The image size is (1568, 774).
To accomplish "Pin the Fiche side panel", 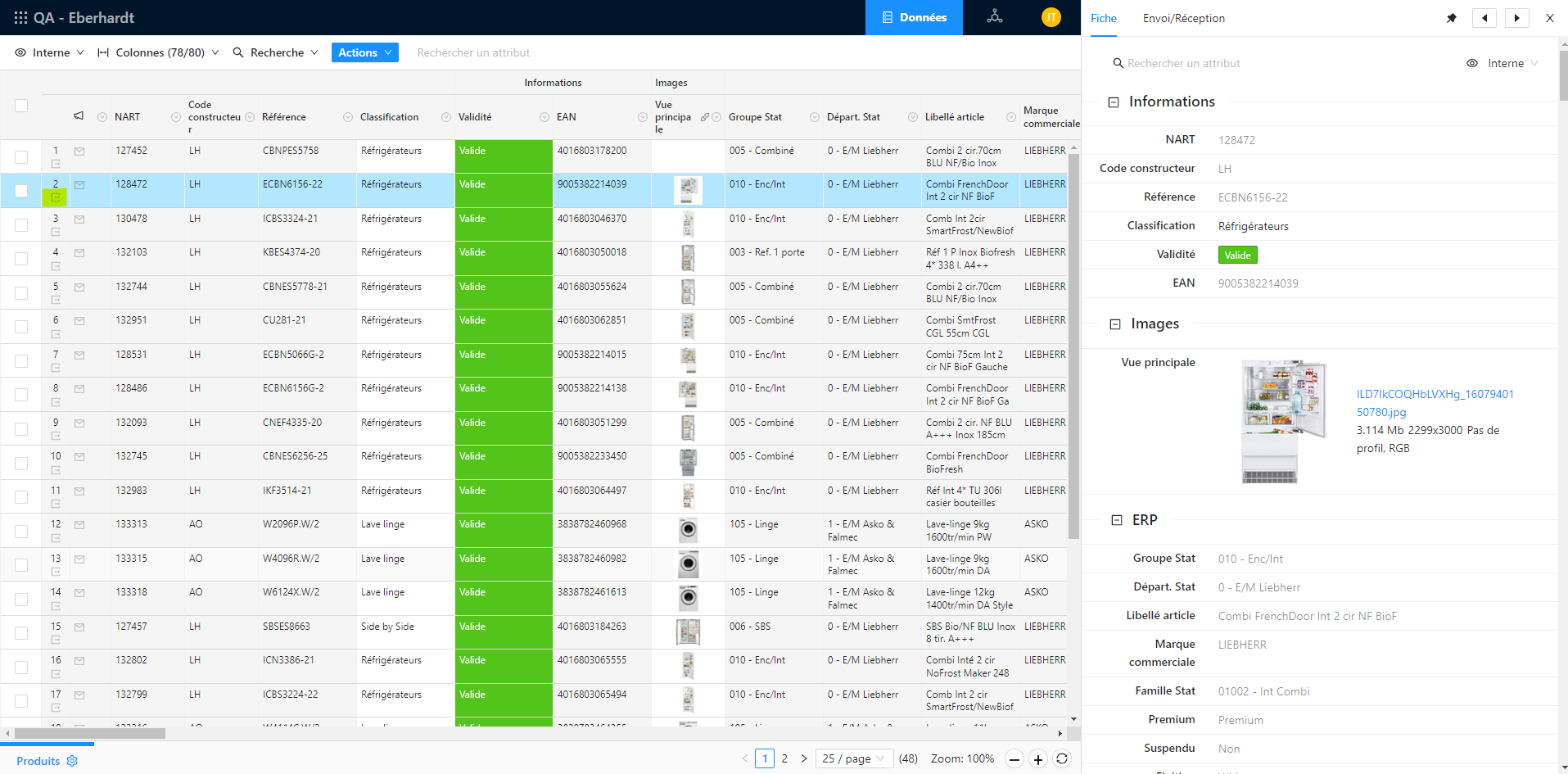I will pyautogui.click(x=1452, y=18).
